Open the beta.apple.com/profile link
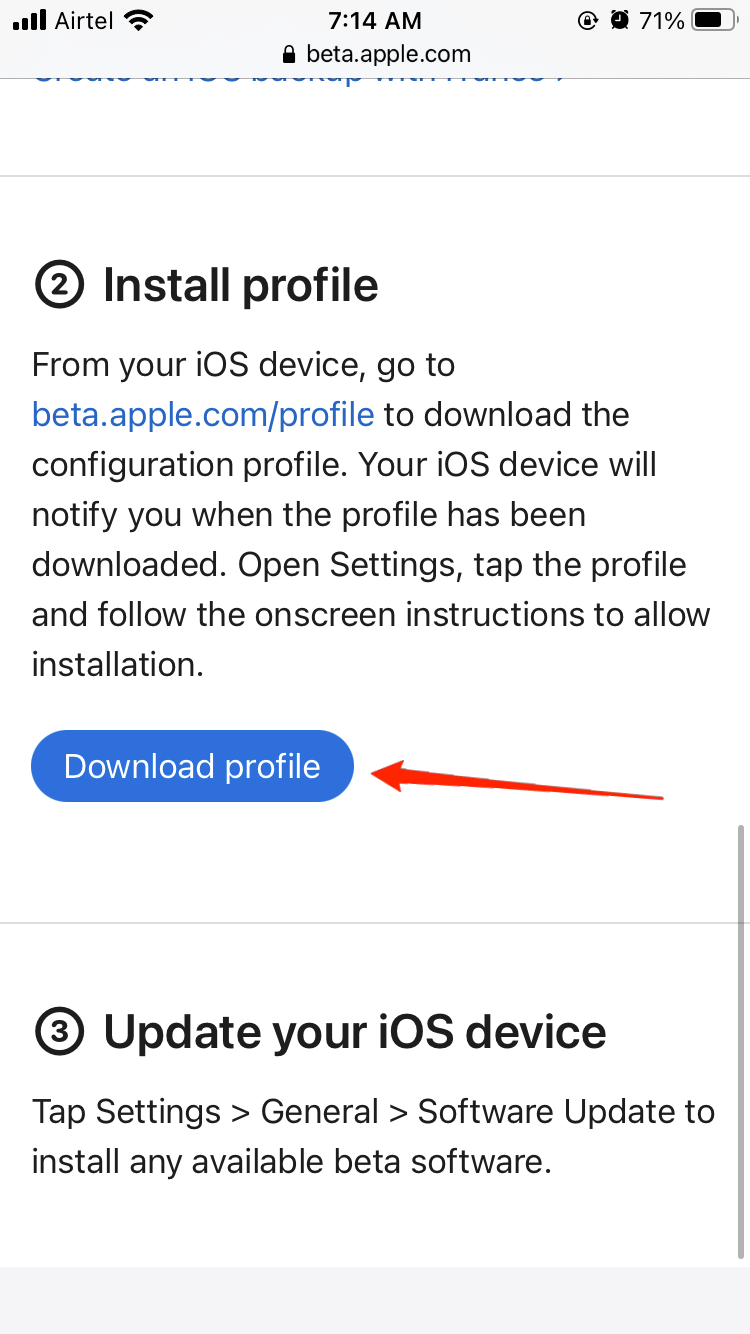 pos(203,414)
